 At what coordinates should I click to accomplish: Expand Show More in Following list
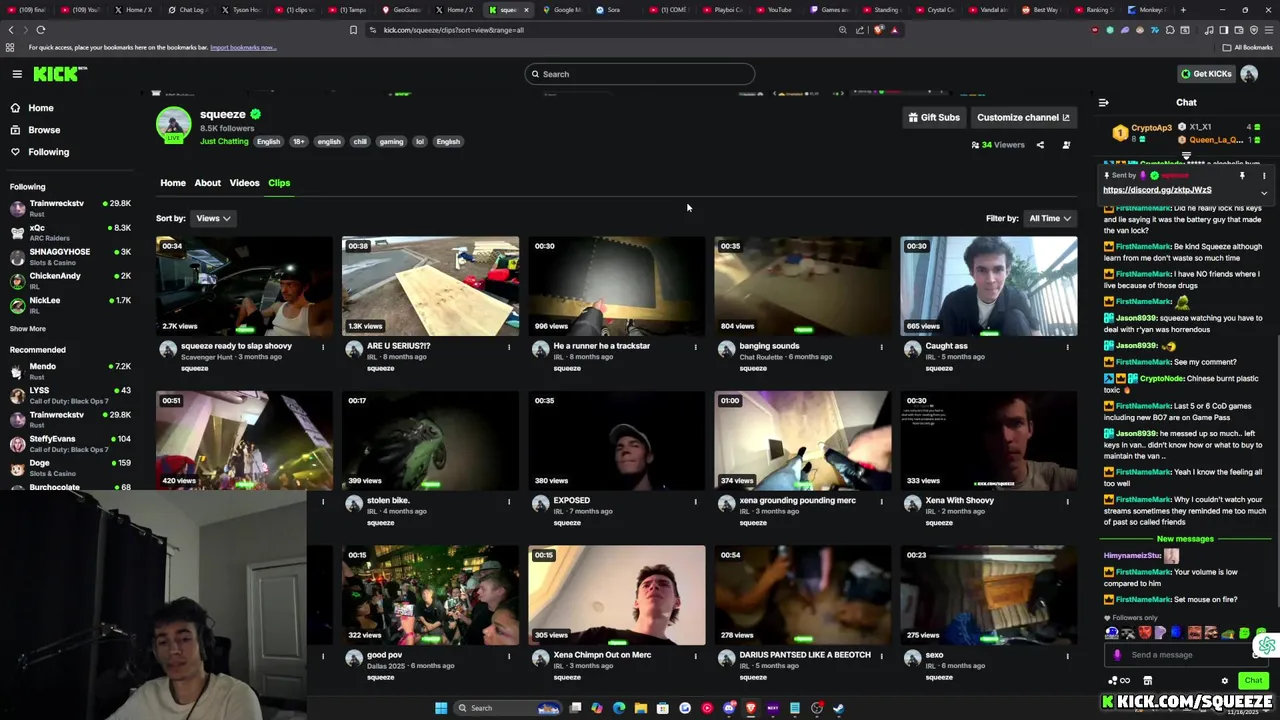pos(28,329)
